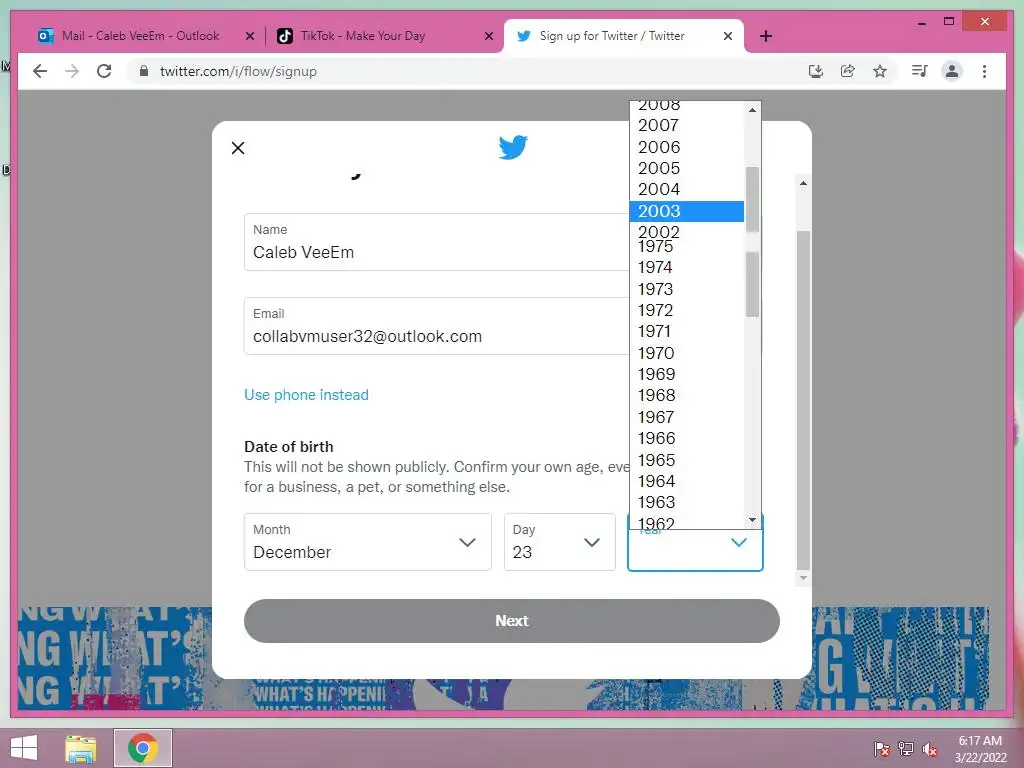Click the dialog scrollbar up arrow

[803, 184]
